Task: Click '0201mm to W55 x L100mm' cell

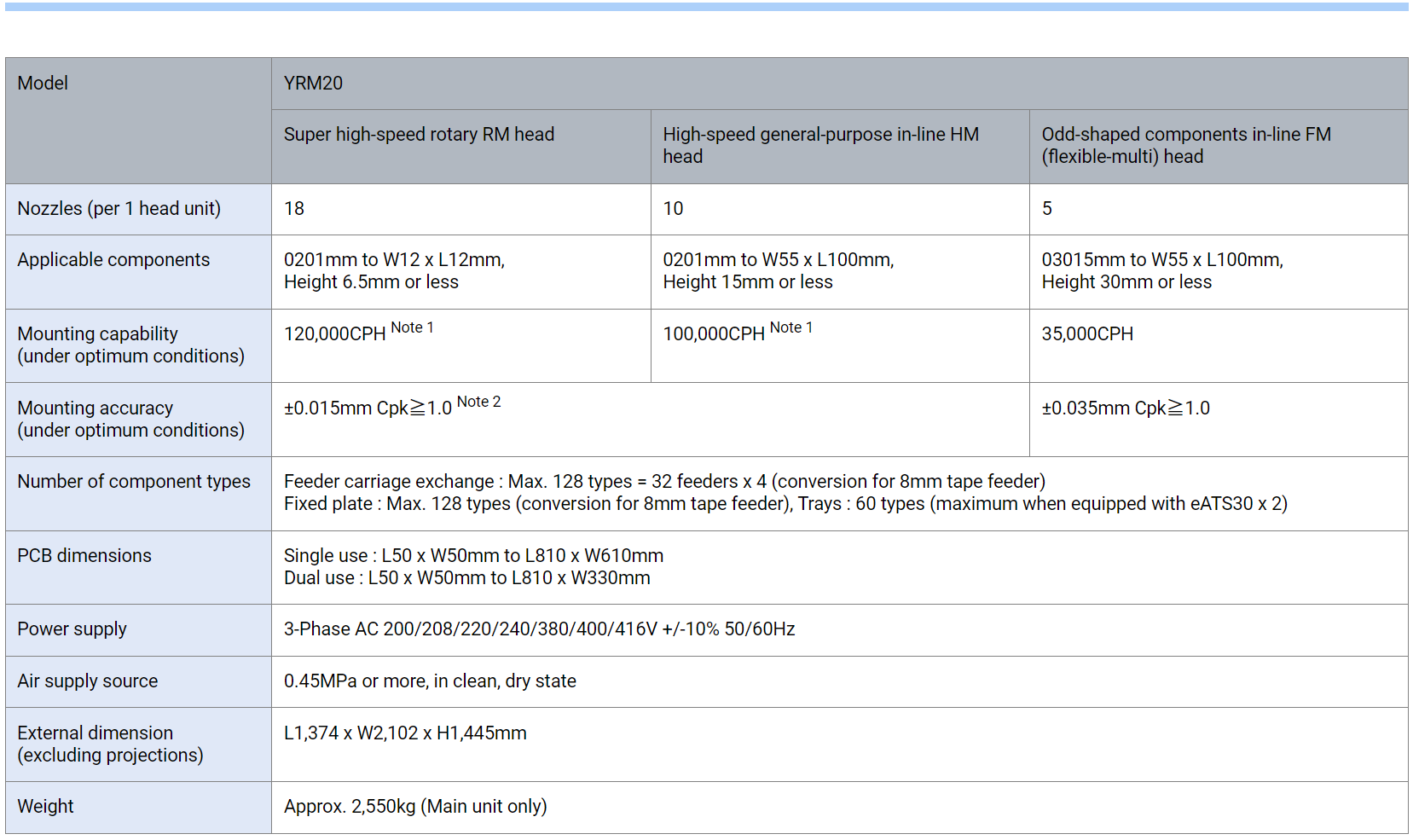Action: [840, 272]
